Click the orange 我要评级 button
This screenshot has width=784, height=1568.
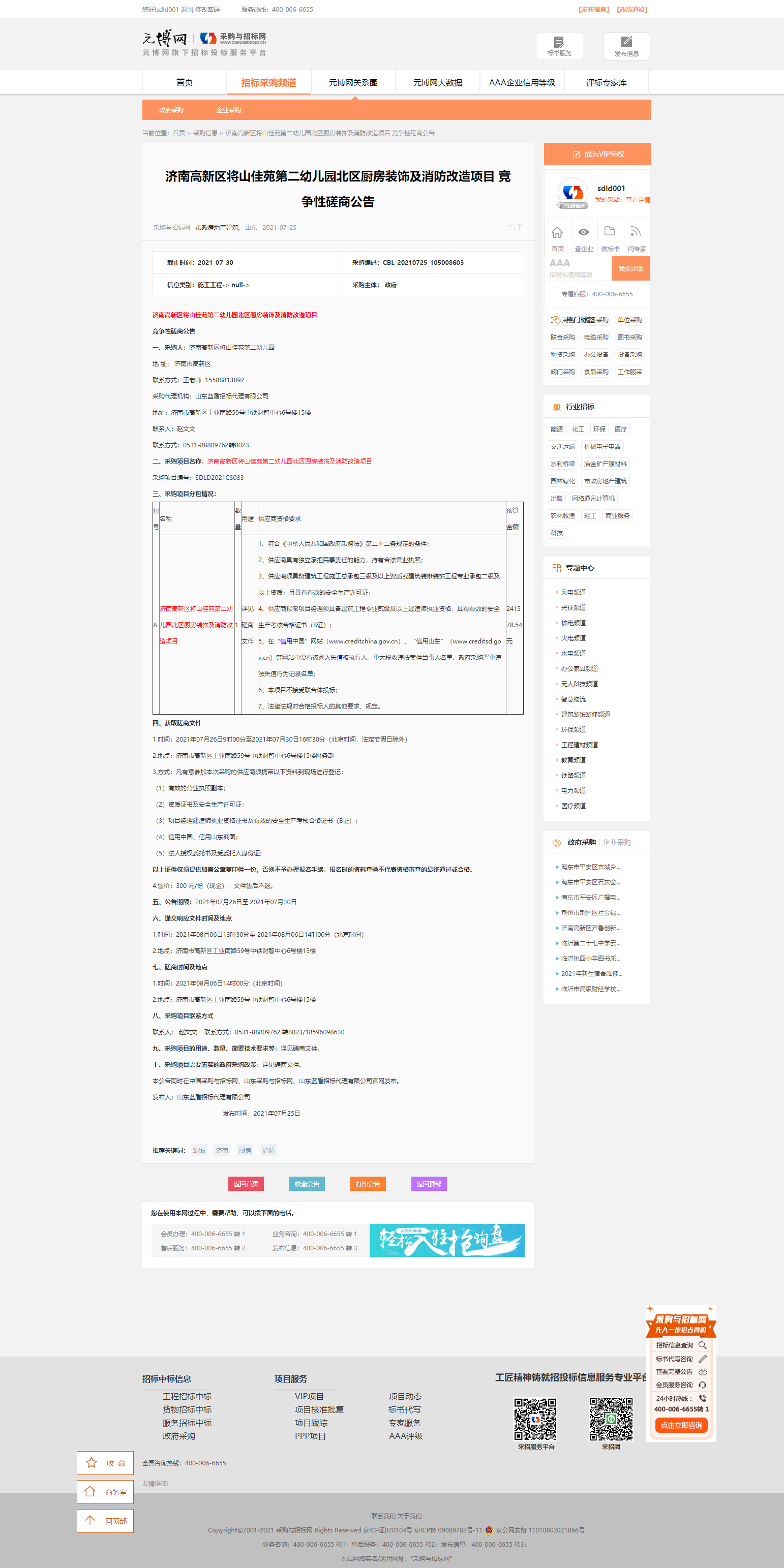(630, 268)
